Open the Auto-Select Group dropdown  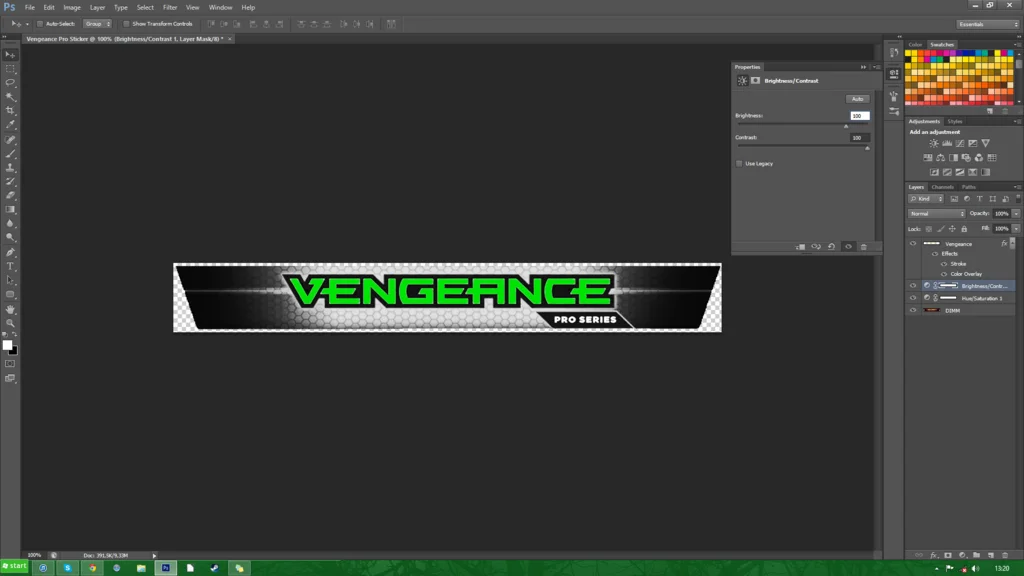click(x=97, y=24)
